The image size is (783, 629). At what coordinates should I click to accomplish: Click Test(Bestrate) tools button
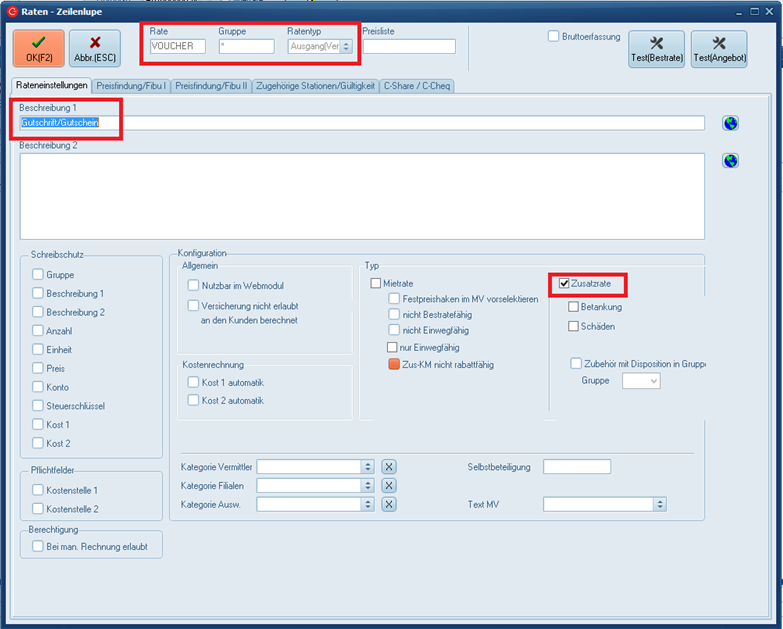[x=657, y=48]
